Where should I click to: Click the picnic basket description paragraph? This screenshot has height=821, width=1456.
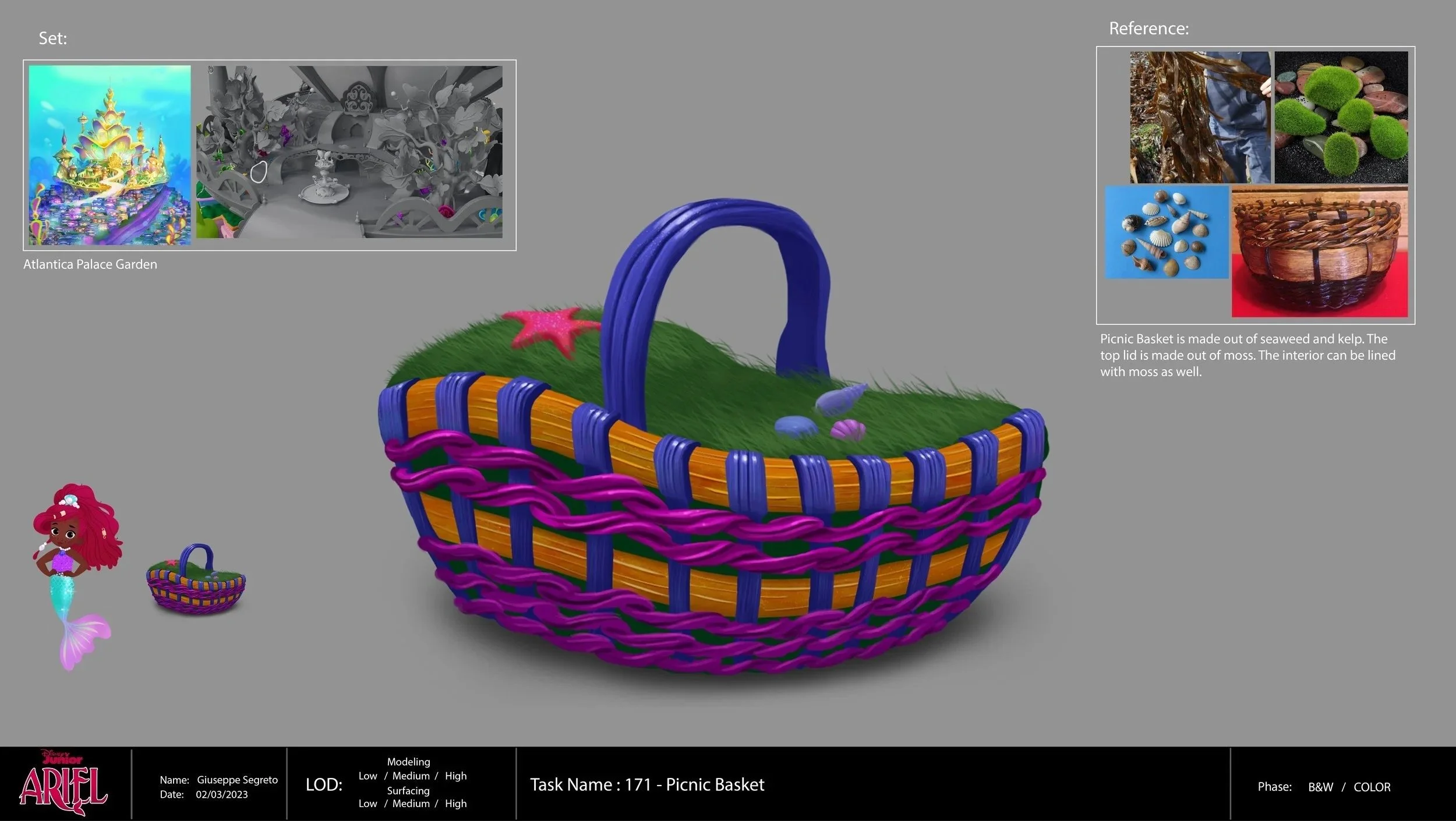click(x=1248, y=355)
